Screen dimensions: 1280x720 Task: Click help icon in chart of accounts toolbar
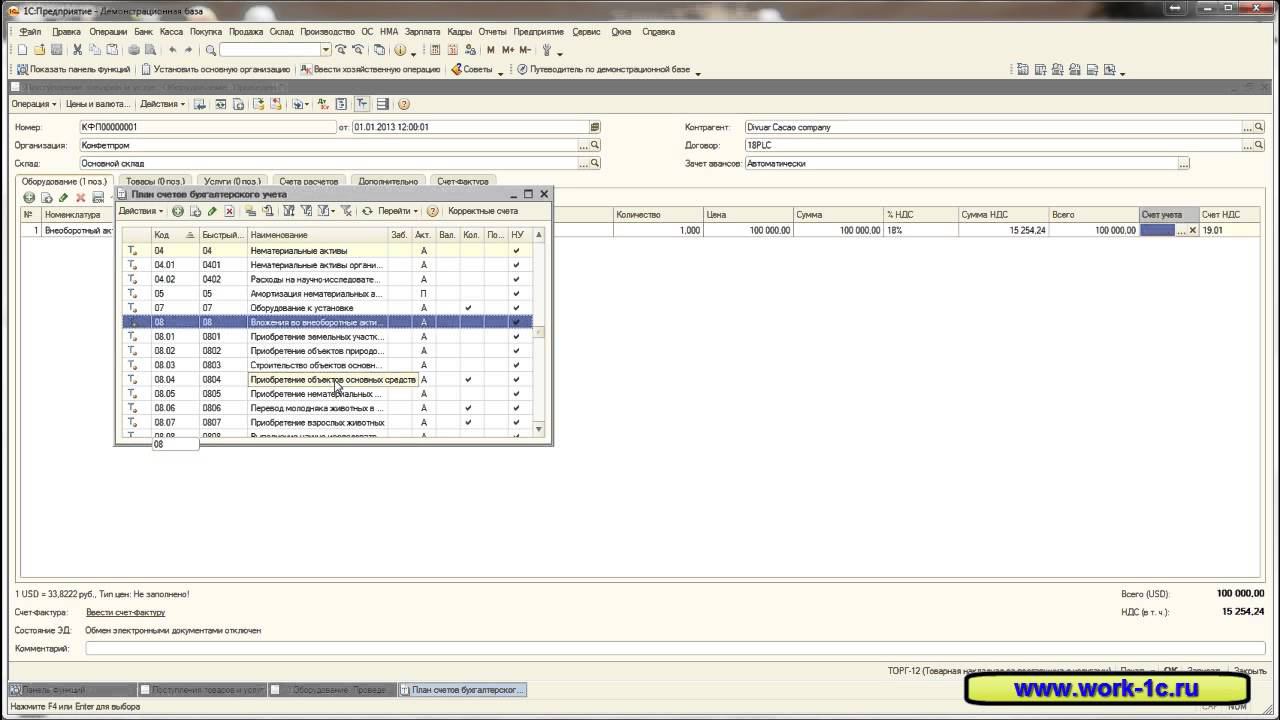tap(432, 211)
